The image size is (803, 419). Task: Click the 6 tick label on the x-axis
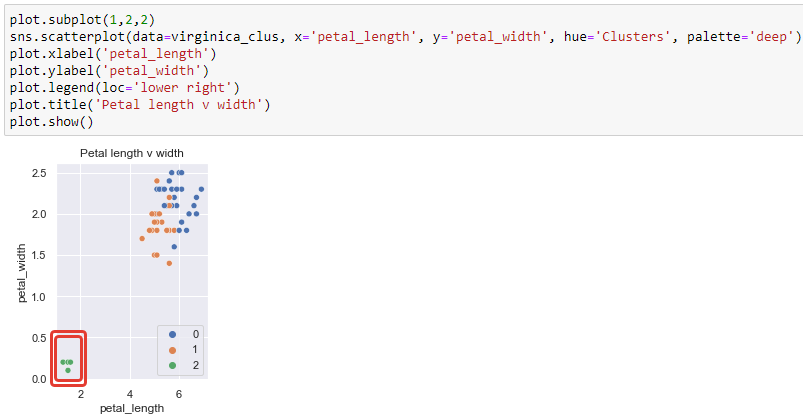179,394
